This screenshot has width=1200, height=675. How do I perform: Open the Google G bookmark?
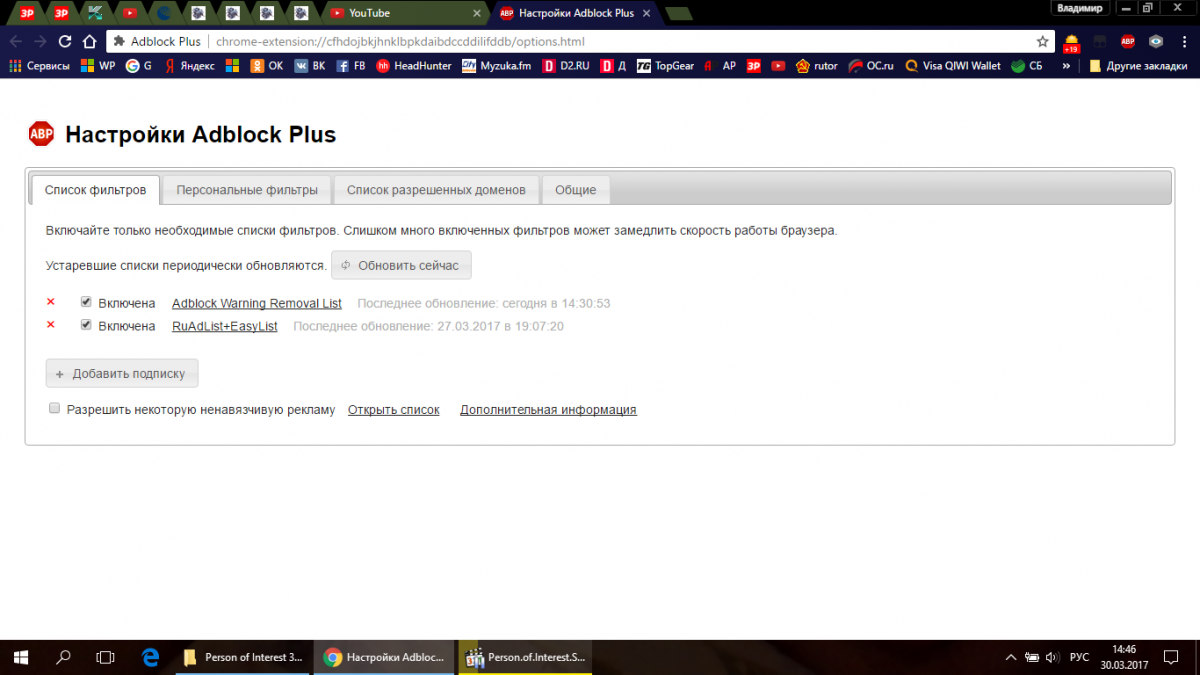139,66
